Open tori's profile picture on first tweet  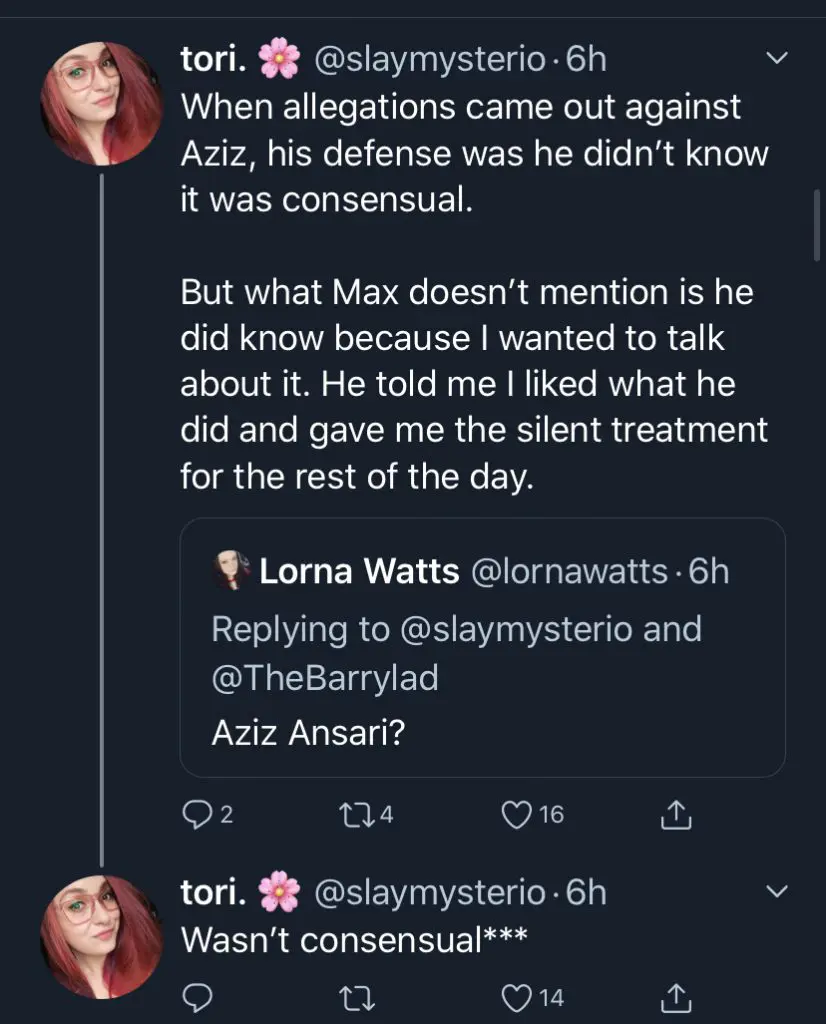101,103
